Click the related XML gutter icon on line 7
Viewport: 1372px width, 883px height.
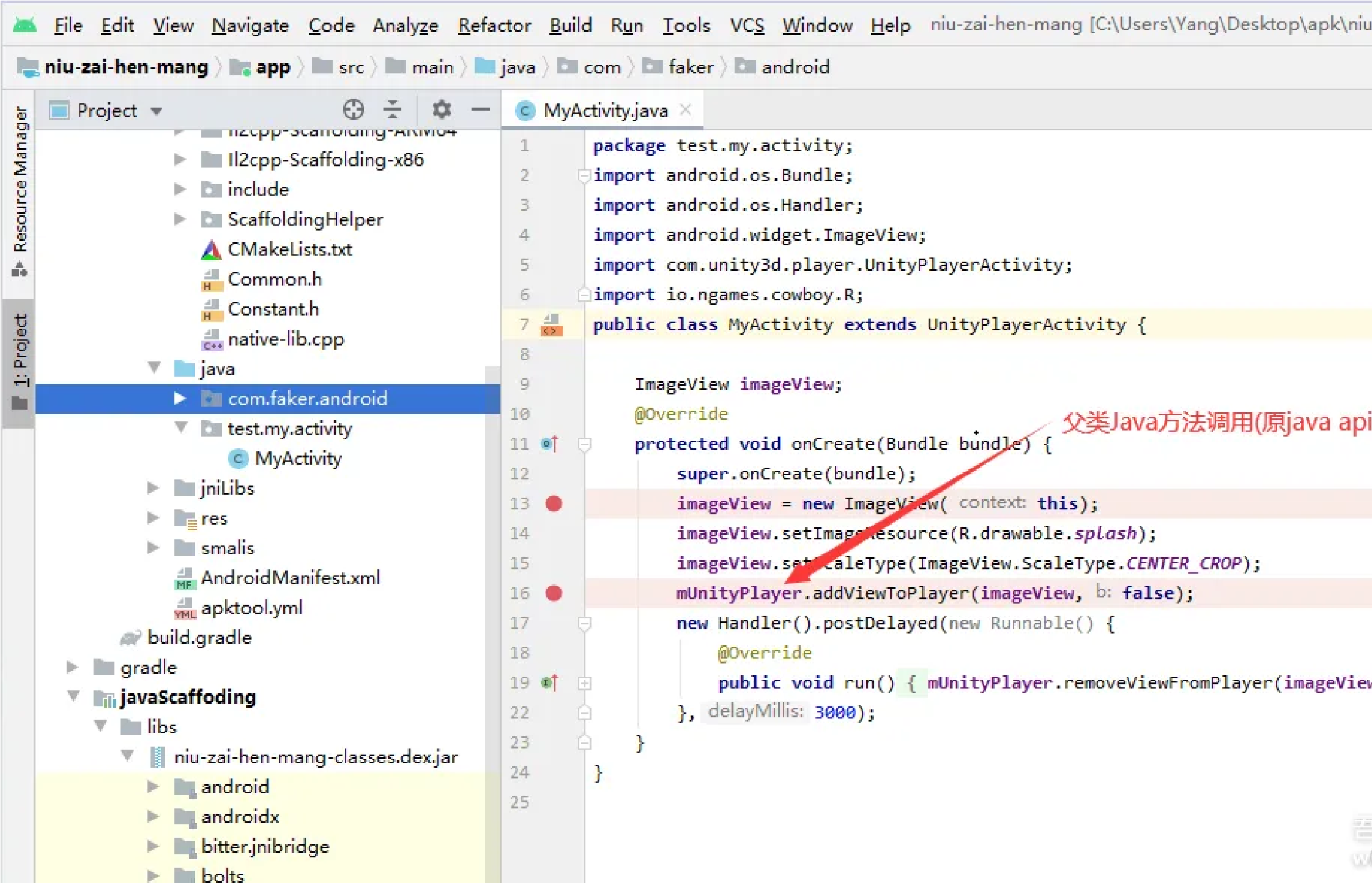[x=551, y=325]
